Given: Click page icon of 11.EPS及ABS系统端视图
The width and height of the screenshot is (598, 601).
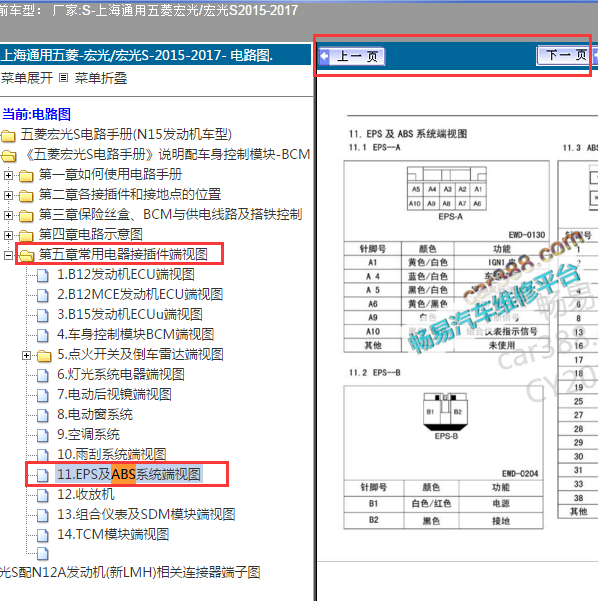Looking at the screenshot, I should [43, 476].
